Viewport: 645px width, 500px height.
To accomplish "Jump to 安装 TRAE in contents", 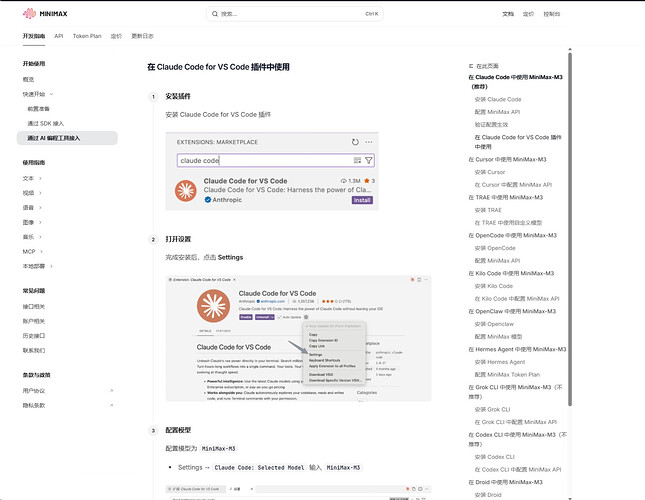I will (488, 210).
